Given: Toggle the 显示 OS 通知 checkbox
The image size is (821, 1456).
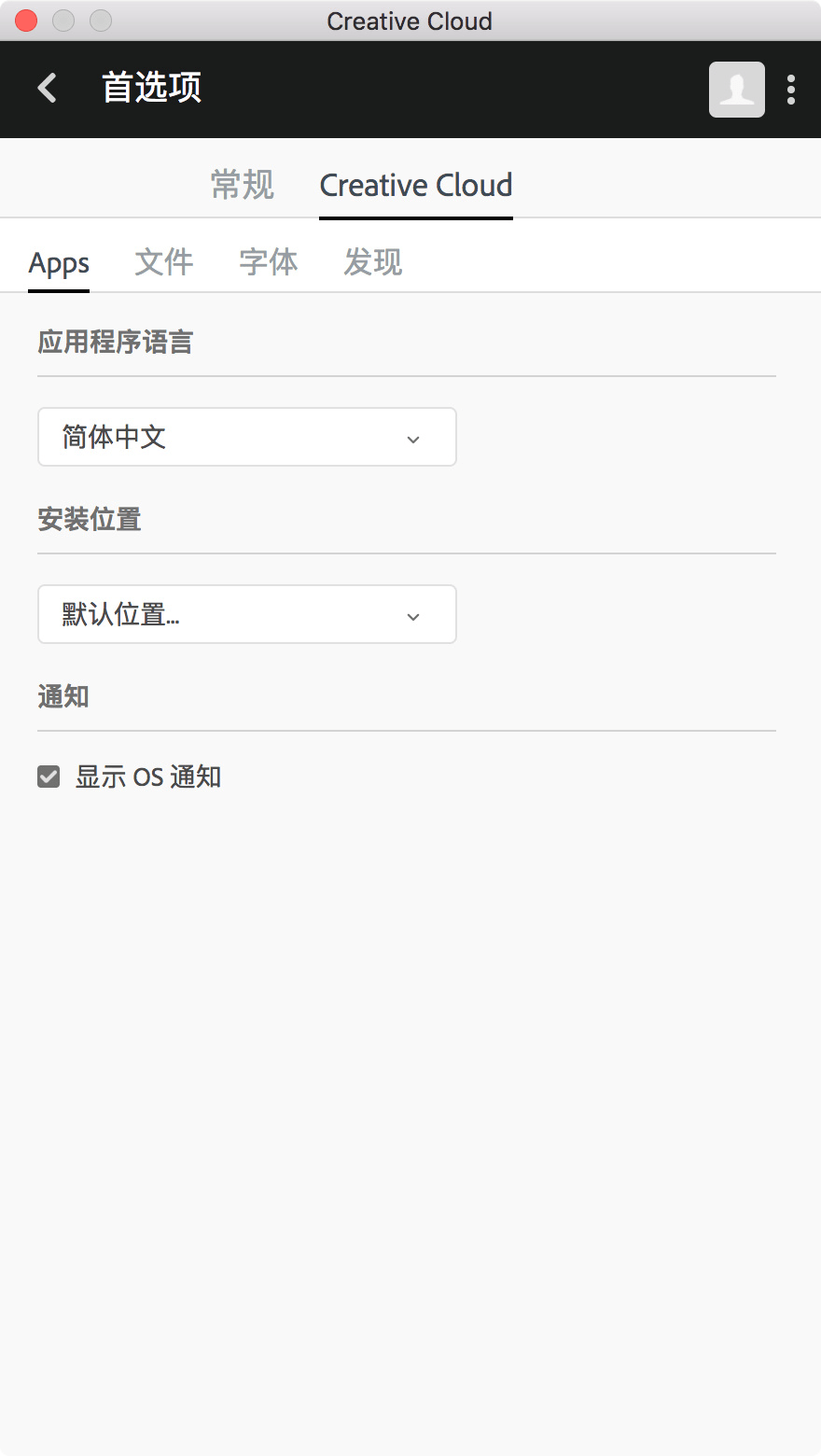Looking at the screenshot, I should pos(49,777).
